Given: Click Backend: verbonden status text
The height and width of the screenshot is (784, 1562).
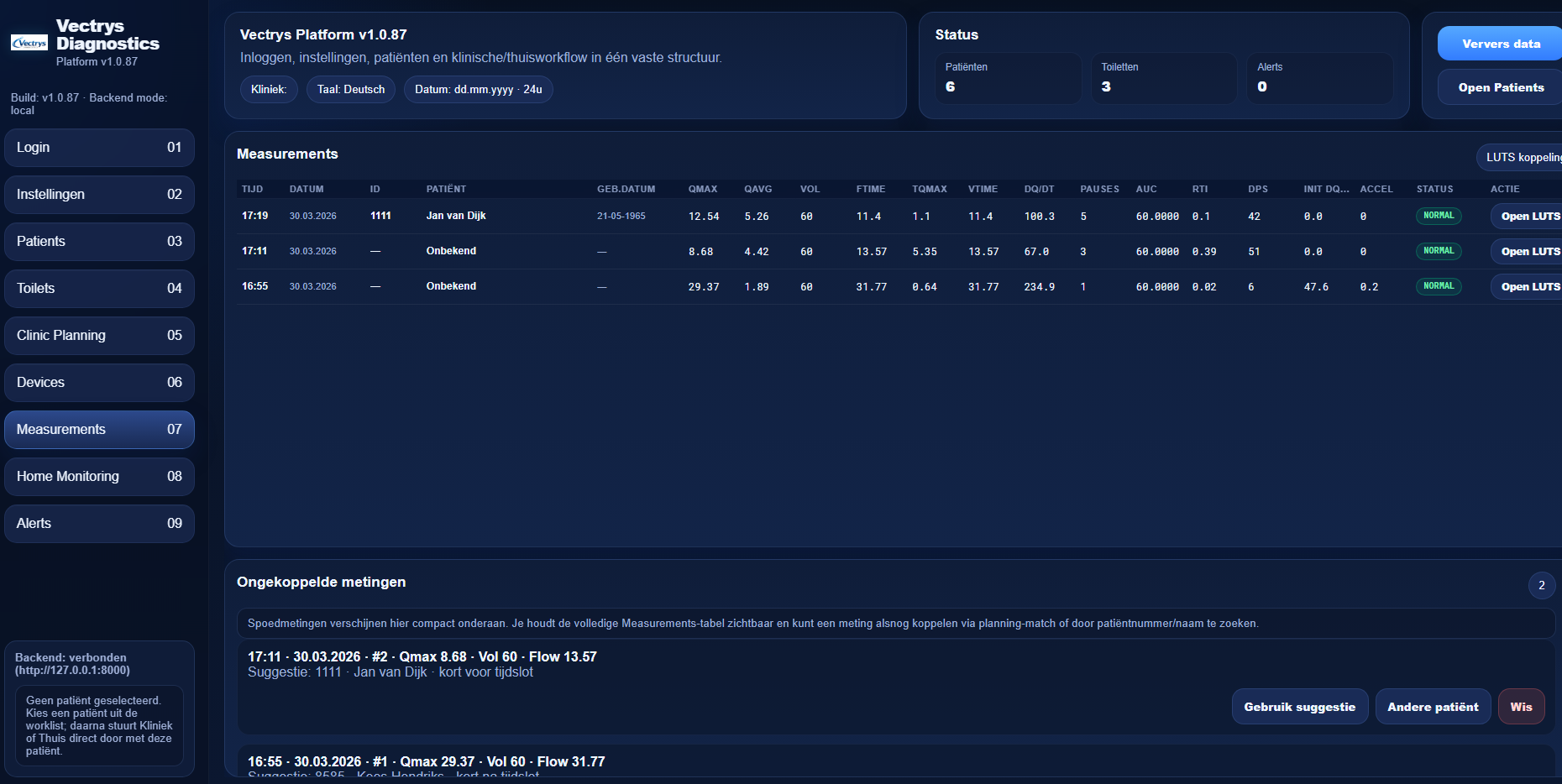Looking at the screenshot, I should click(x=72, y=664).
